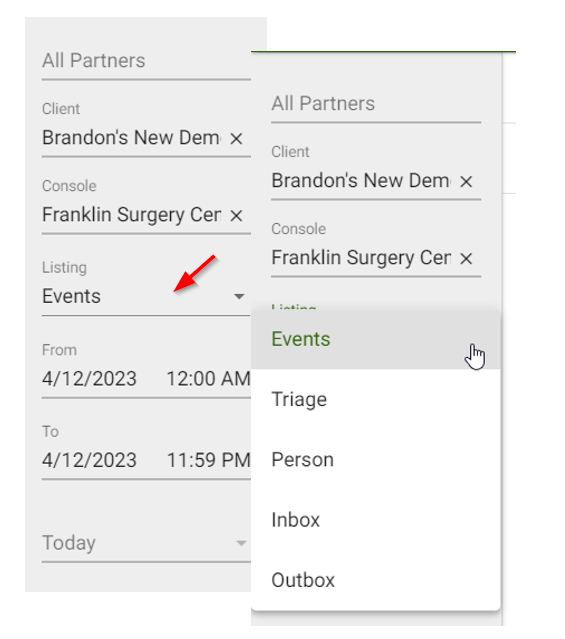Clear Brandon's New Demo client in right panel
The height and width of the screenshot is (639, 565).
[x=466, y=181]
